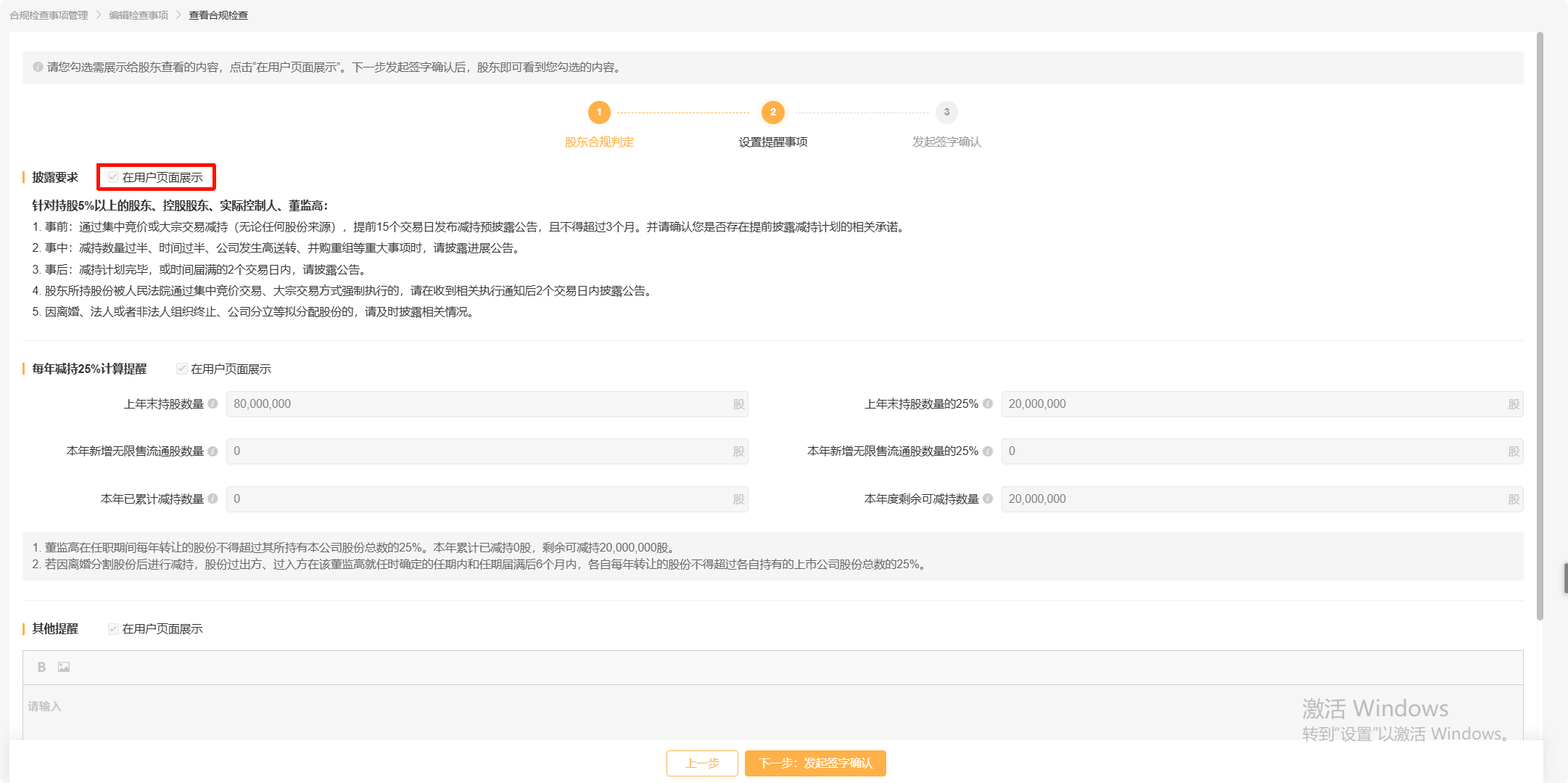
Task: Click info icon beside 上年末持股数量的25% label
Action: pos(988,404)
